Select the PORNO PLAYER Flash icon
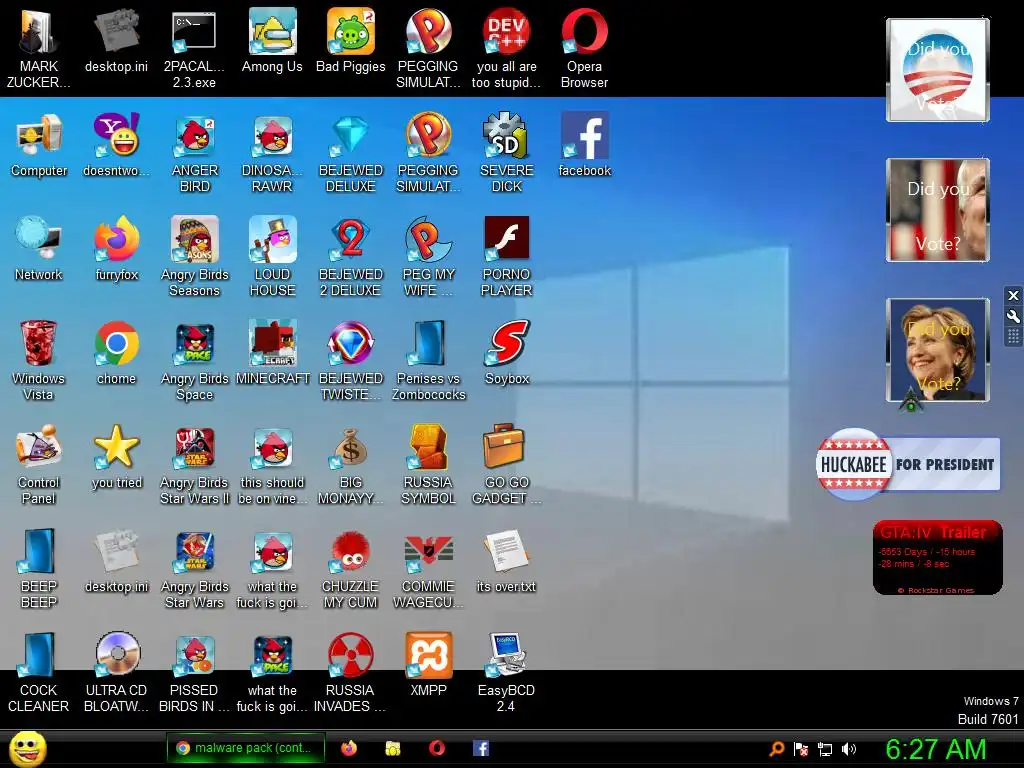This screenshot has width=1024, height=768. tap(507, 256)
